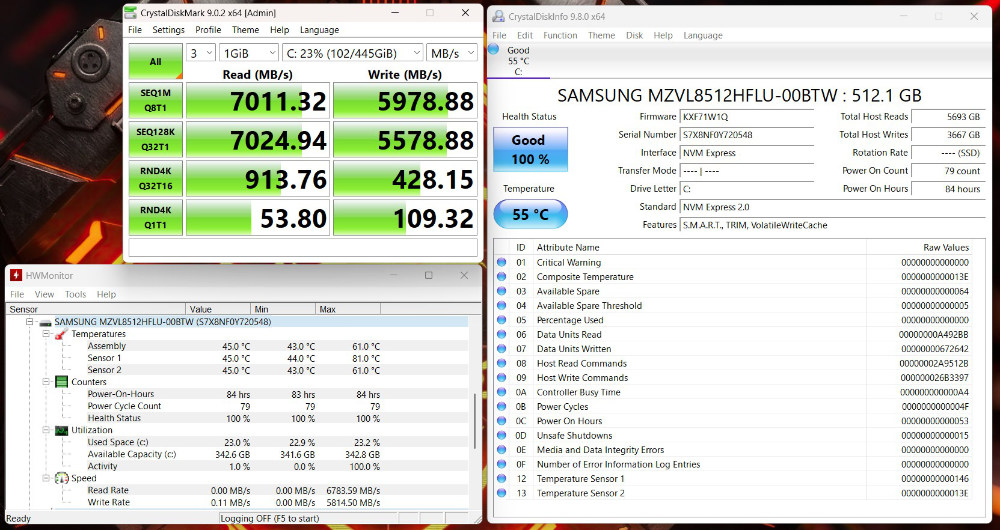Click the CrystalDiskInfo title bar icon
Screen dimensions: 1000x530
click(x=498, y=17)
